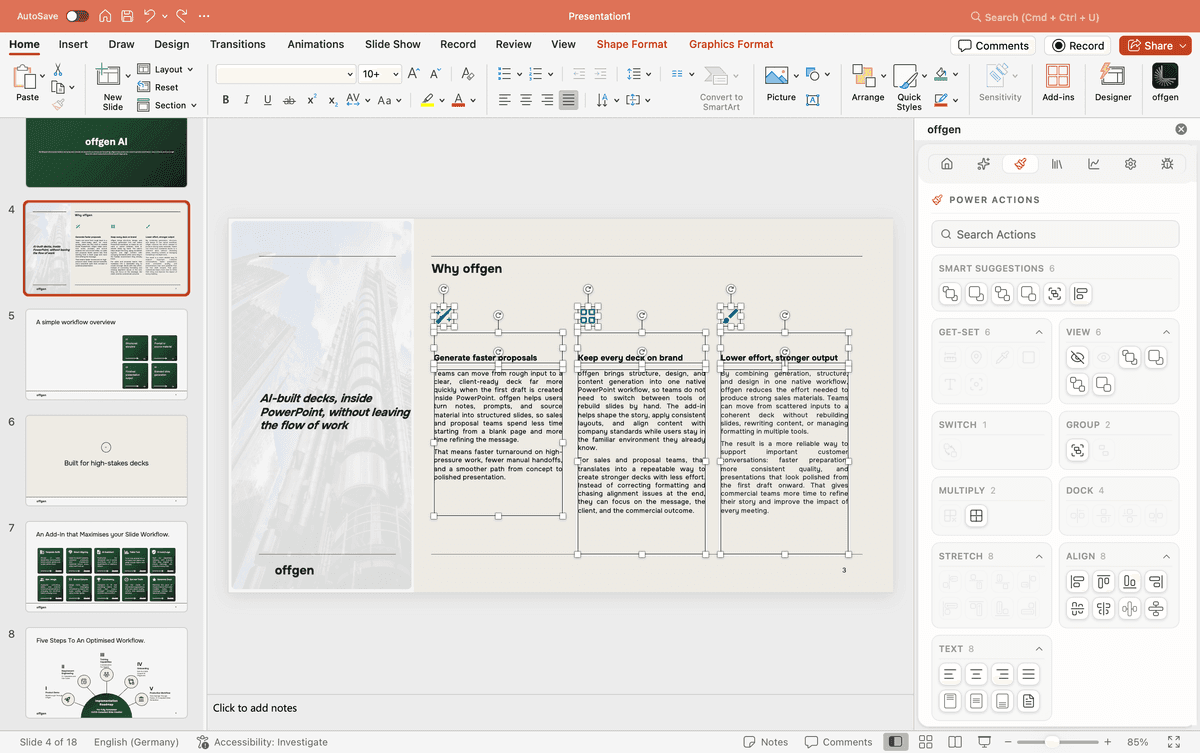Collapse the TEXT section
This screenshot has height=753, width=1200.
point(1039,649)
